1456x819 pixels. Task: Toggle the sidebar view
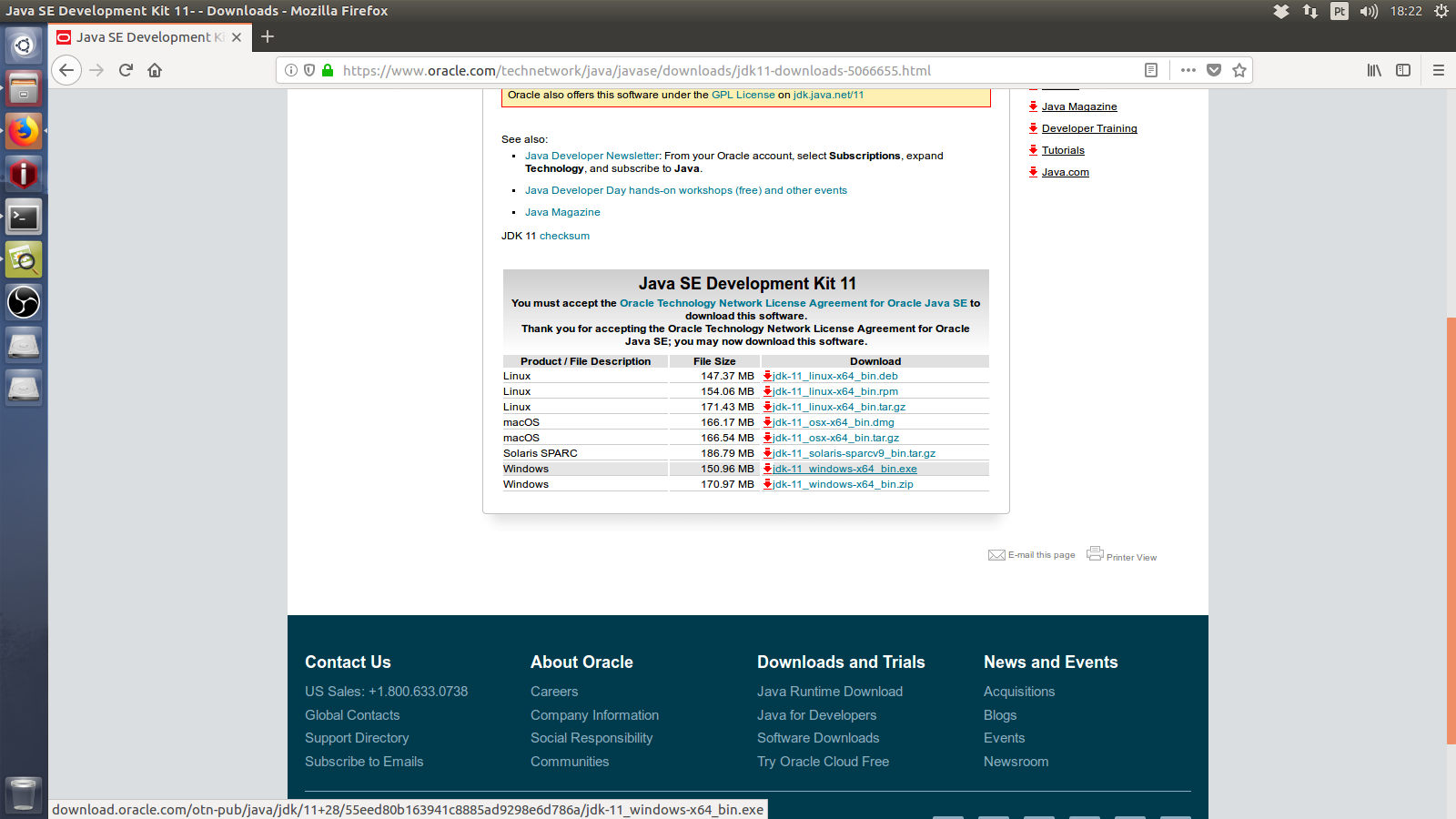click(x=1403, y=70)
